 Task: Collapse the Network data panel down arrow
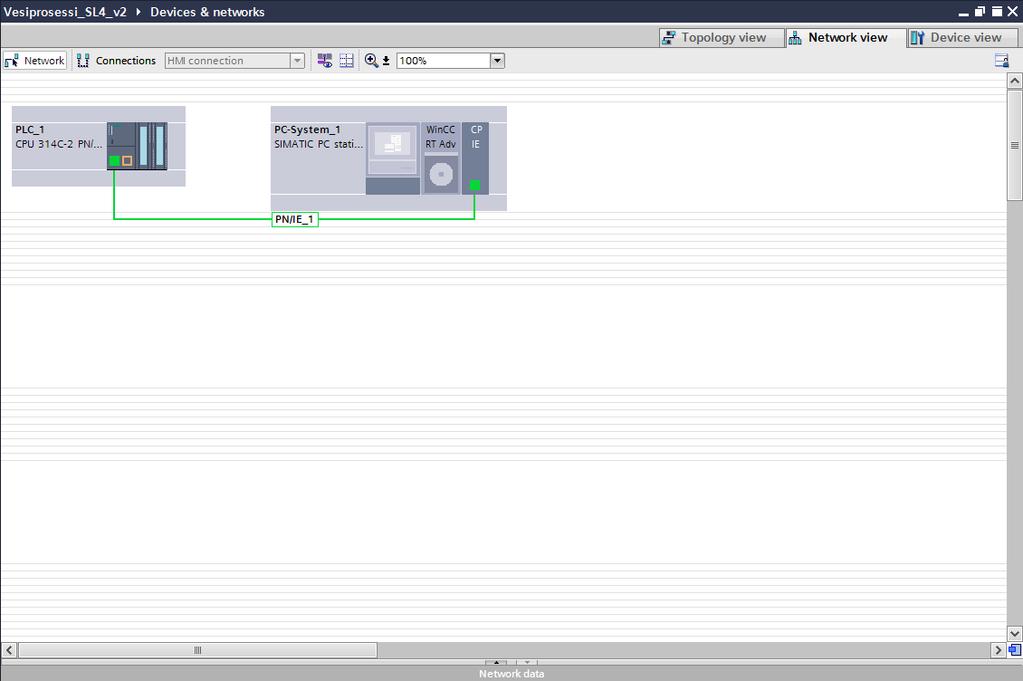click(527, 663)
